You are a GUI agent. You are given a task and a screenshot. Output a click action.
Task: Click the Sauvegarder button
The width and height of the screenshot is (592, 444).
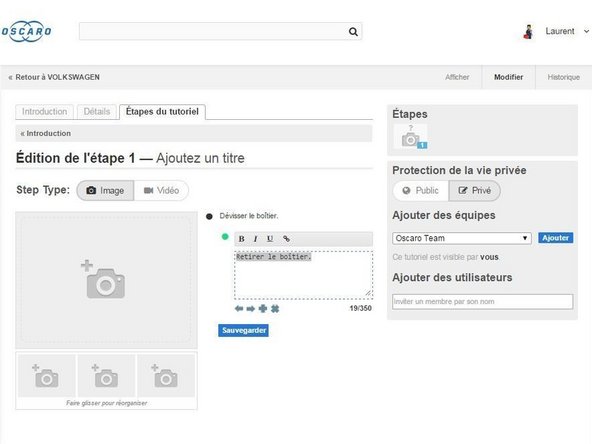[244, 330]
